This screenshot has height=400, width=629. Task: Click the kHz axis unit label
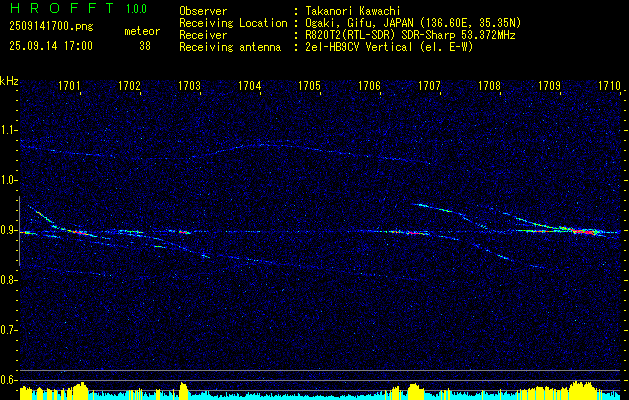(9, 81)
